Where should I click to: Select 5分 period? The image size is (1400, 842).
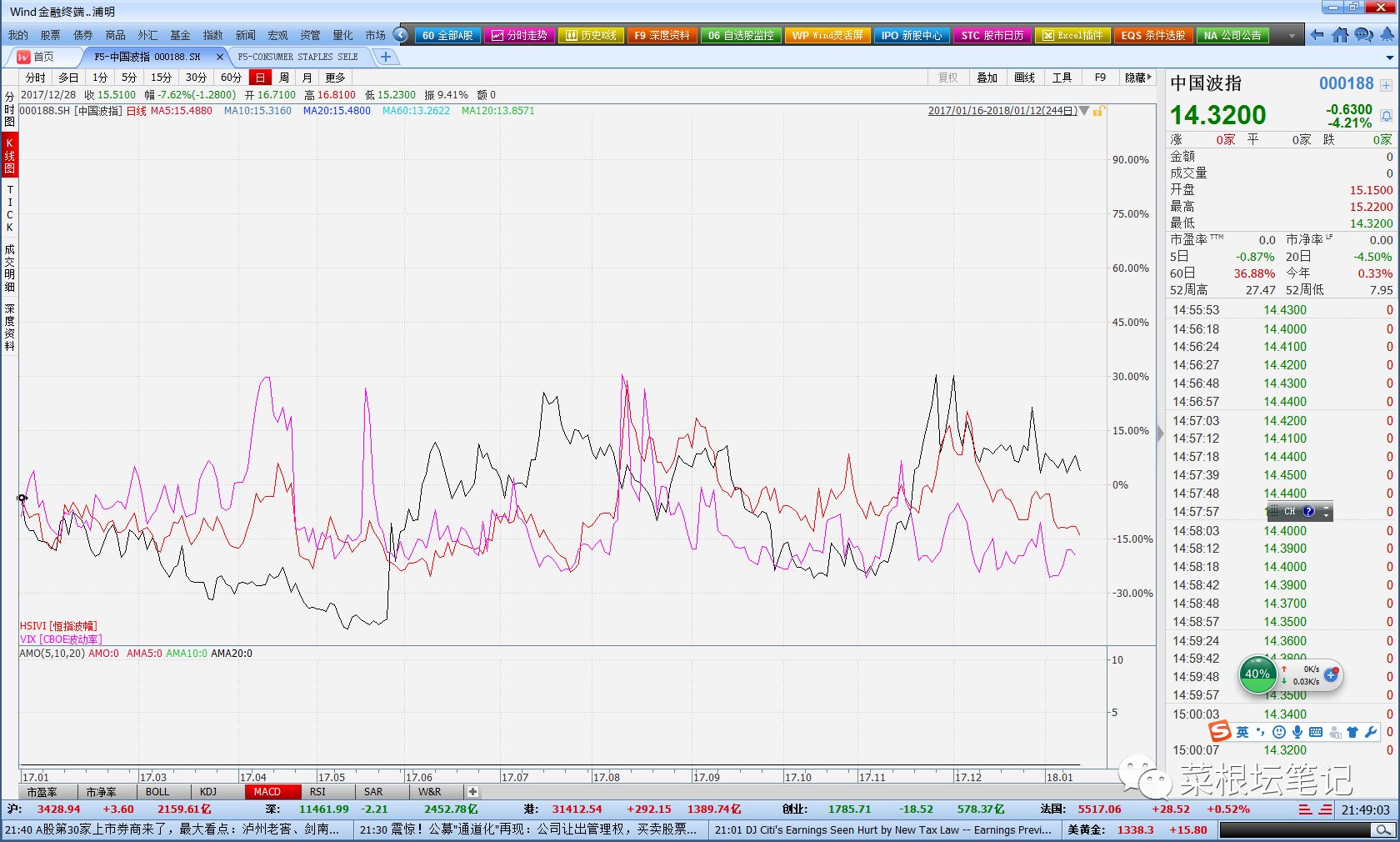(x=129, y=78)
